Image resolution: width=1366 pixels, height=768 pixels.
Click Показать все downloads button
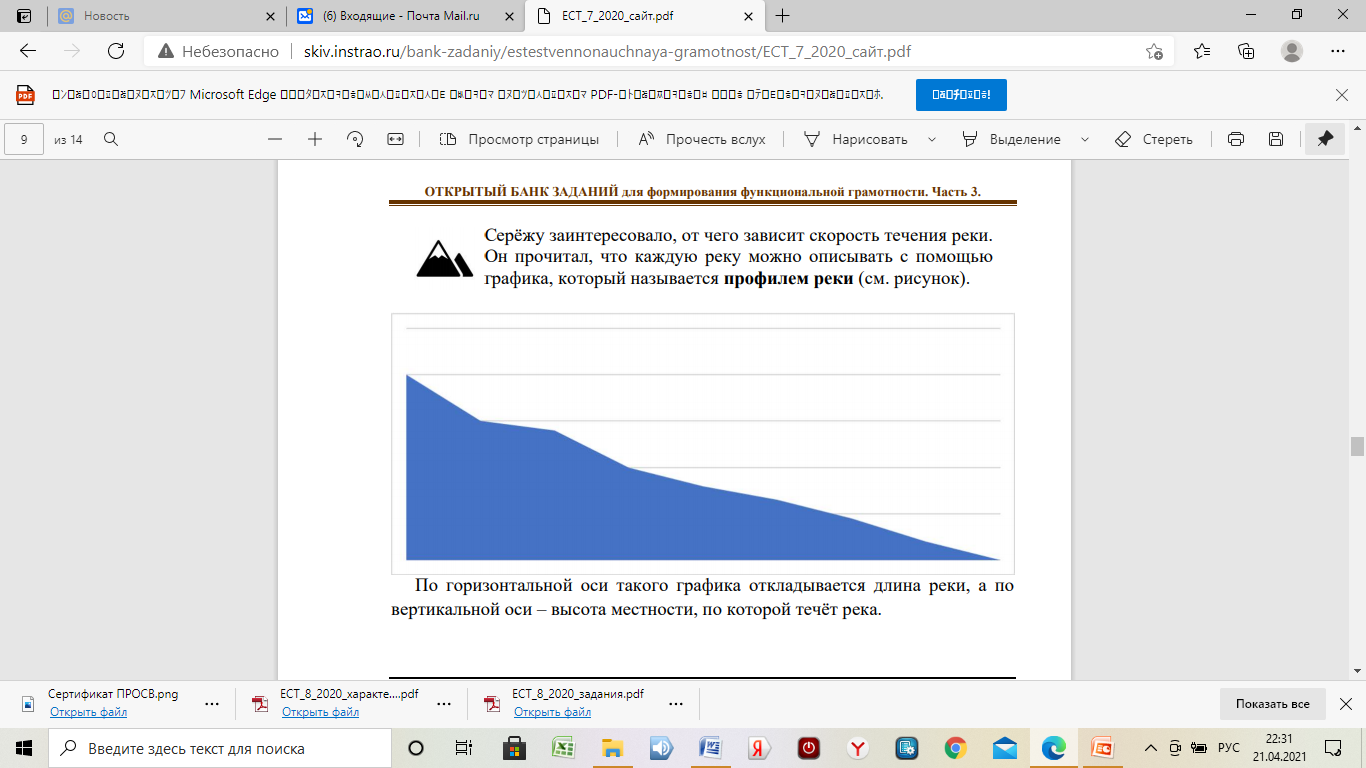1272,704
